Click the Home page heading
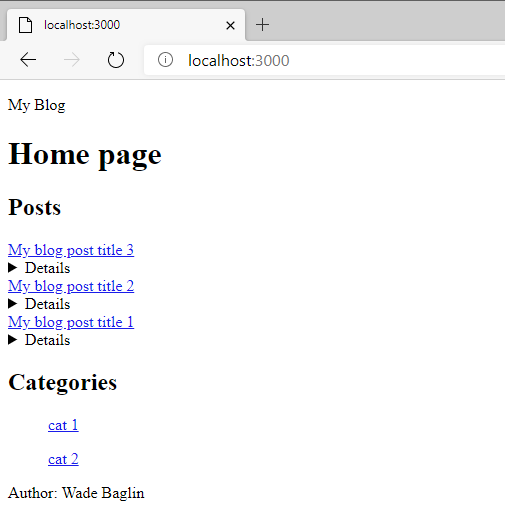The width and height of the screenshot is (505, 523). pyautogui.click(x=85, y=155)
